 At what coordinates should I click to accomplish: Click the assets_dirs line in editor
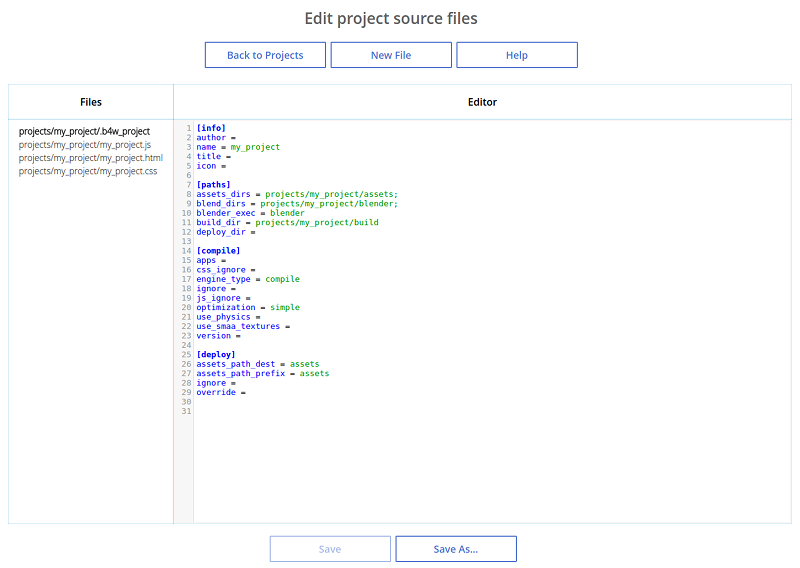297,194
